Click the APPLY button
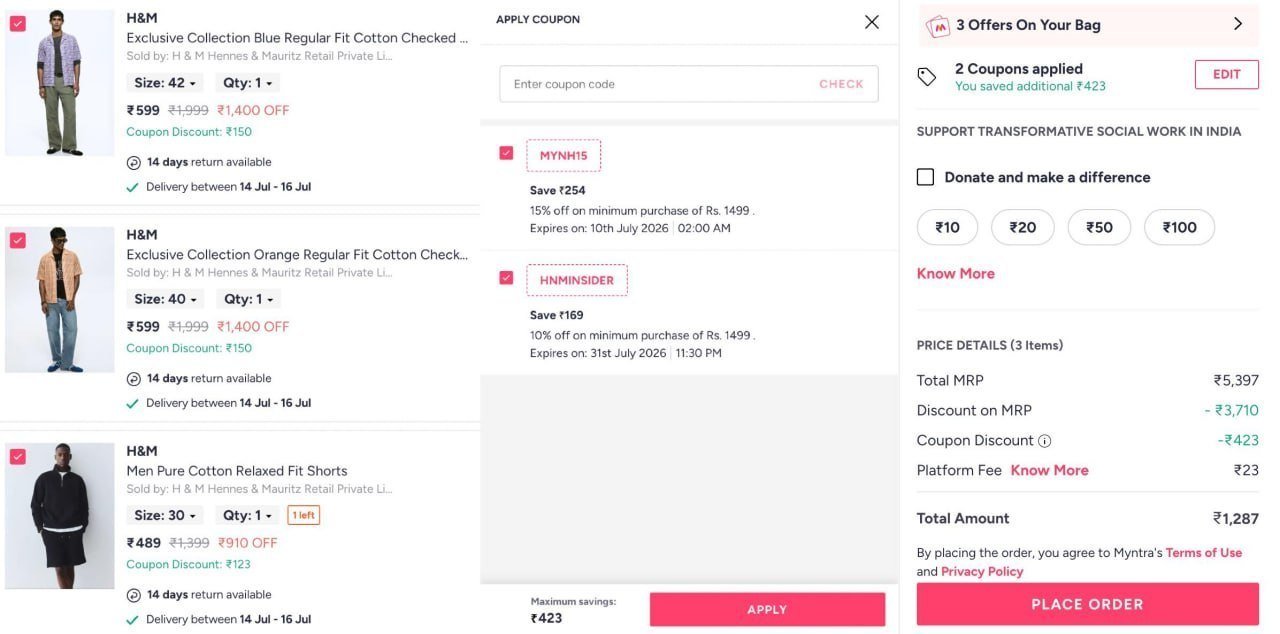 pos(767,609)
